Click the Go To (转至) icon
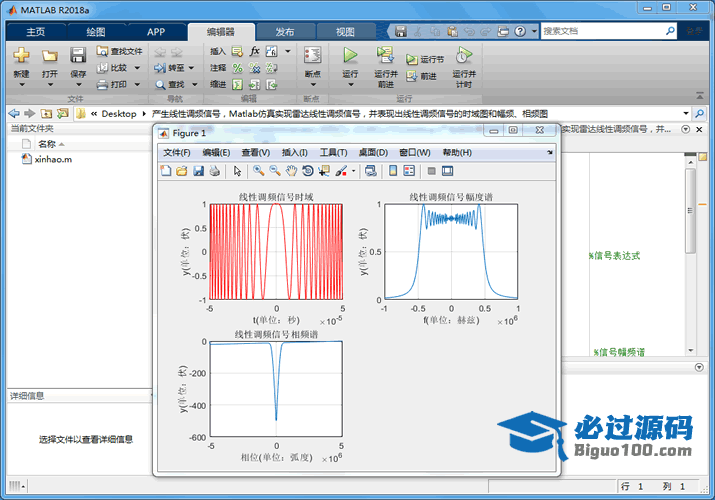This screenshot has height=500, width=715. pos(160,68)
